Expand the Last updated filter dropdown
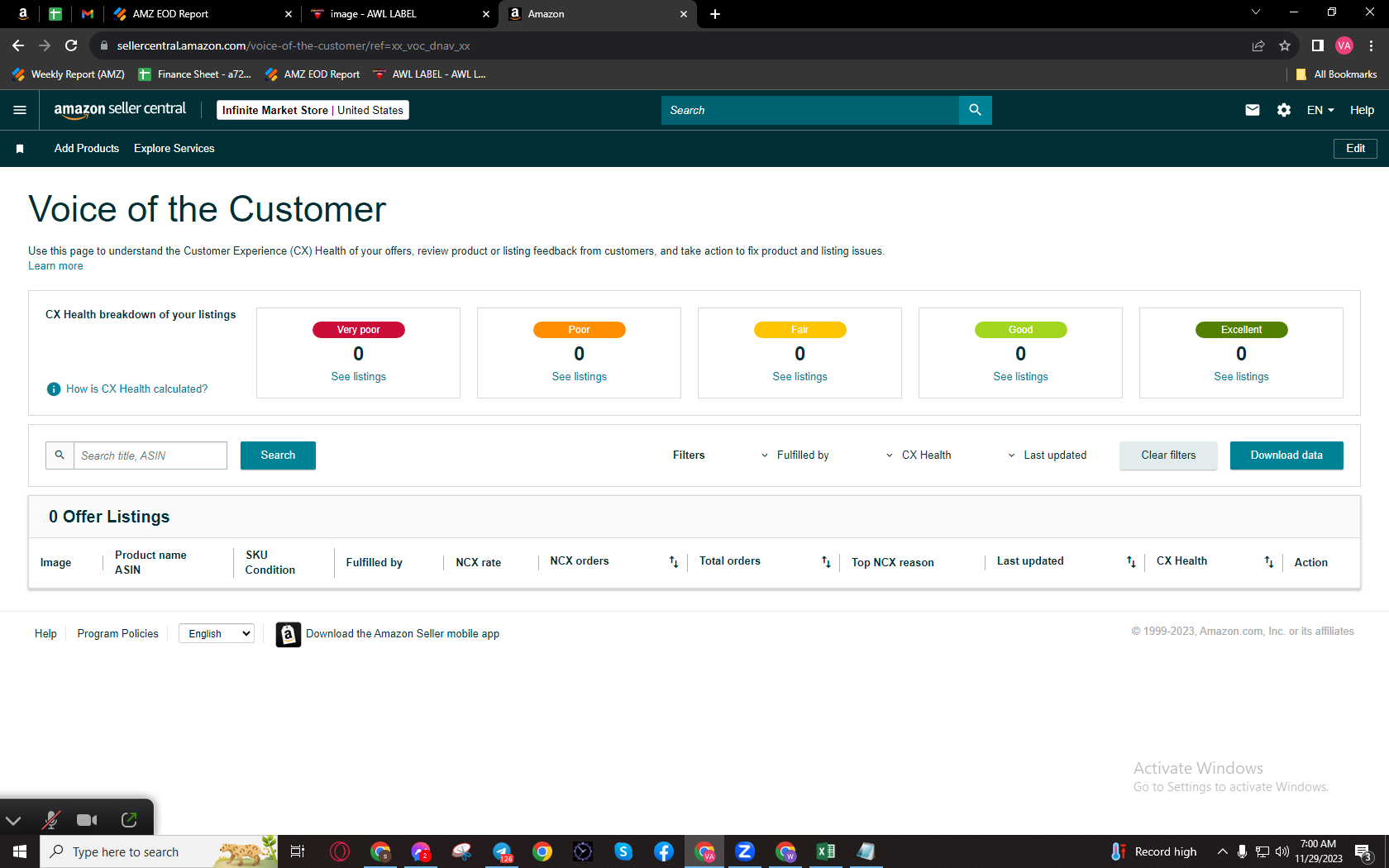 (x=1047, y=455)
